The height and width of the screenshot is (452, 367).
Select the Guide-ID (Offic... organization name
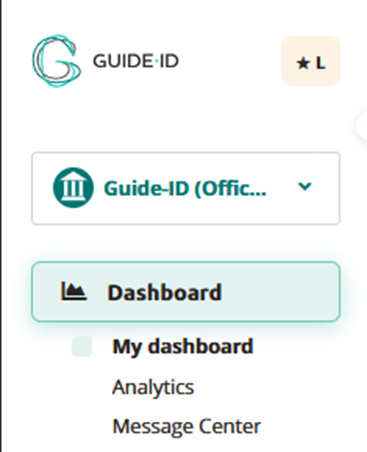point(185,189)
